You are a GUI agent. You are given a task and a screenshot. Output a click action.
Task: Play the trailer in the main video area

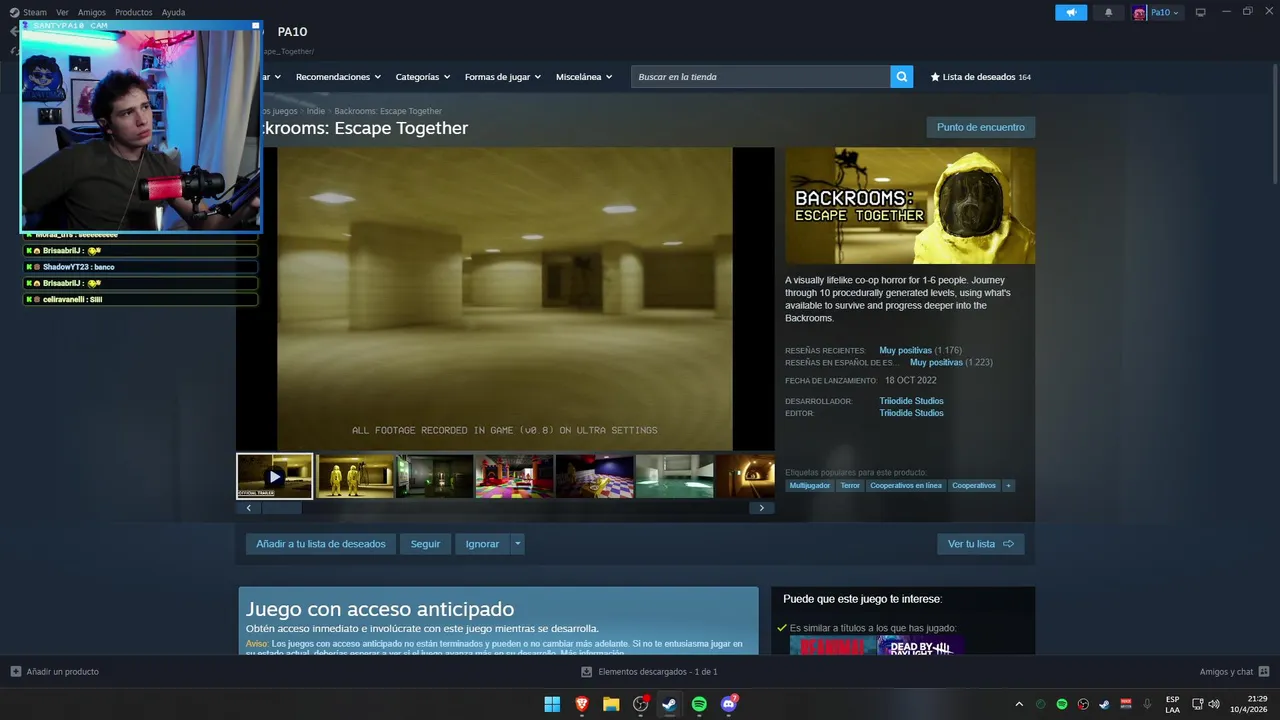pyautogui.click(x=505, y=299)
